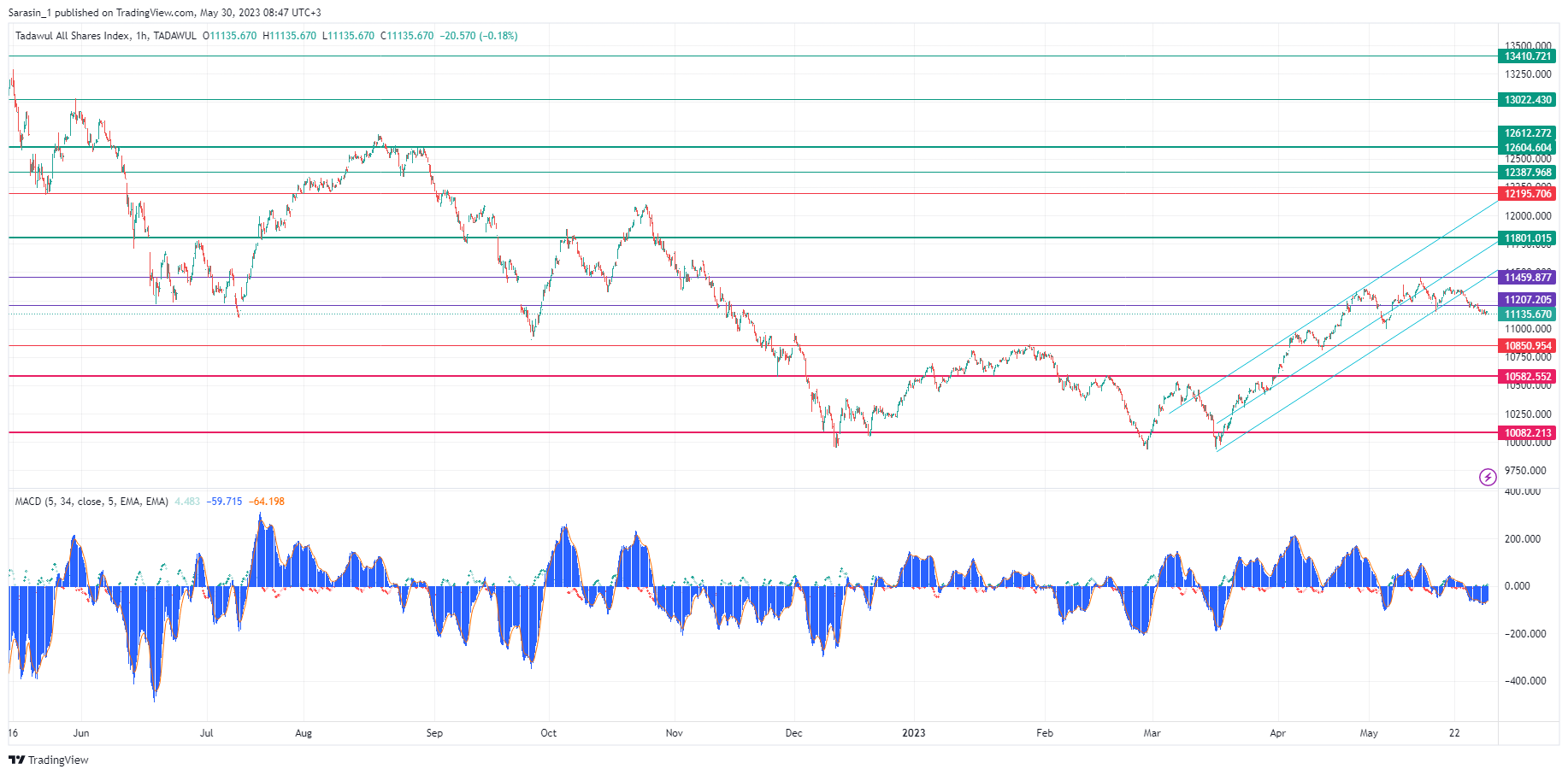Viewport: 1568px width, 775px height.
Task: Click the Feb label on time axis
Action: 1045,733
